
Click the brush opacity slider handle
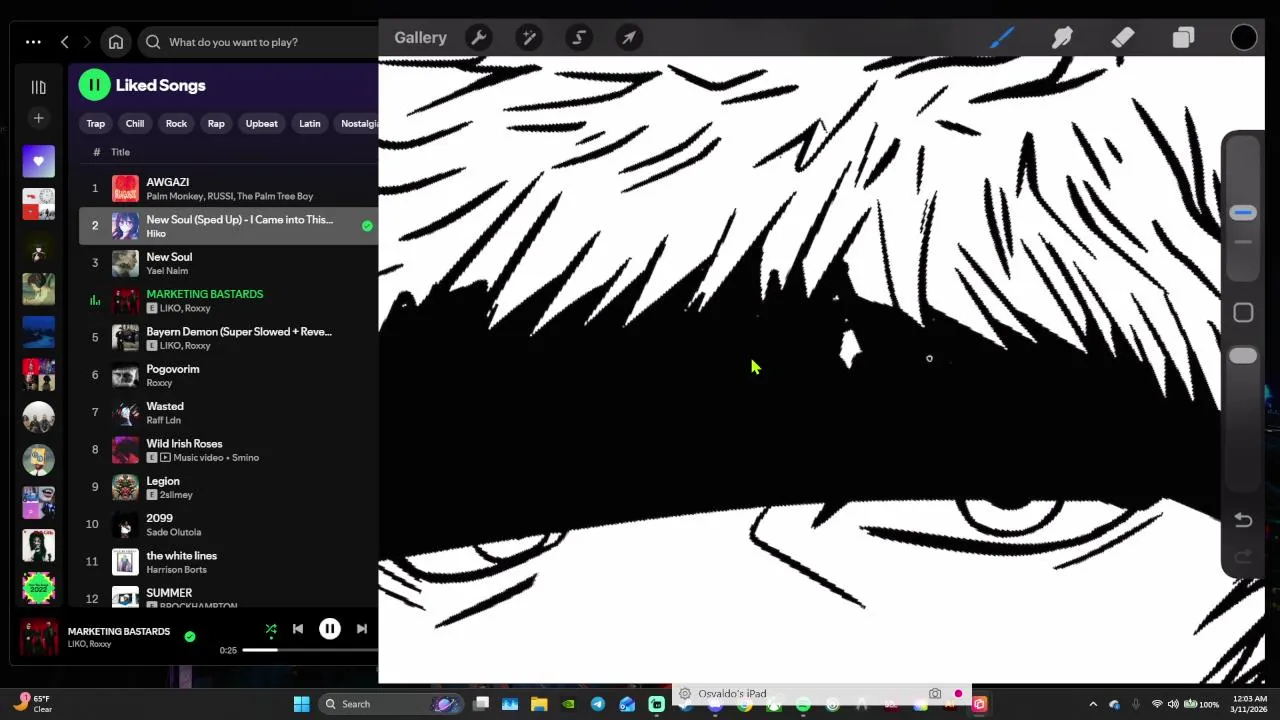pos(1243,356)
